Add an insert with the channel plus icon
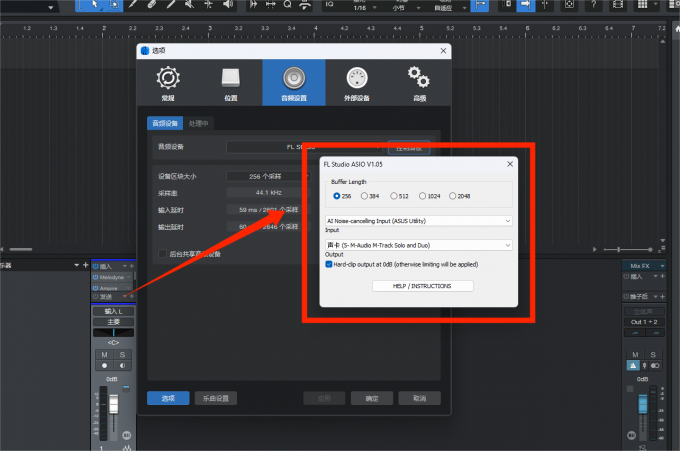This screenshot has height=451, width=680. pyautogui.click(x=132, y=266)
